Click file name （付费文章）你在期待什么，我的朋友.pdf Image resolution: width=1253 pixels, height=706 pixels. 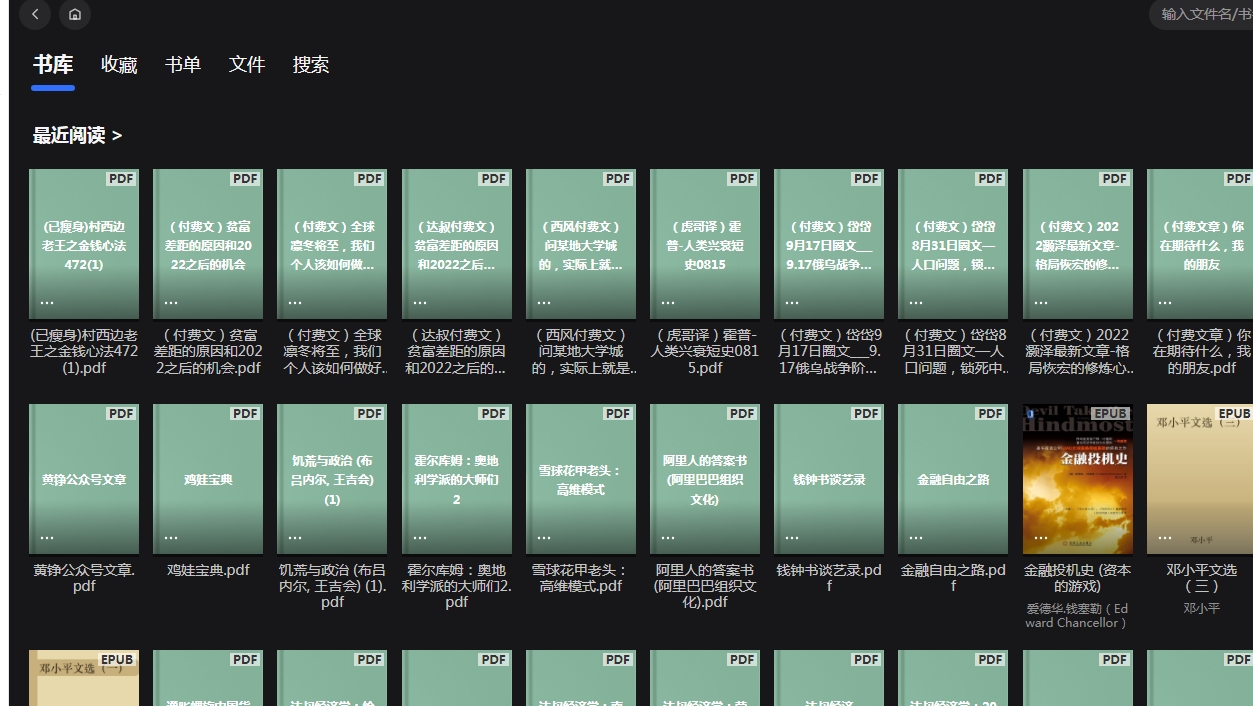pyautogui.click(x=1202, y=351)
